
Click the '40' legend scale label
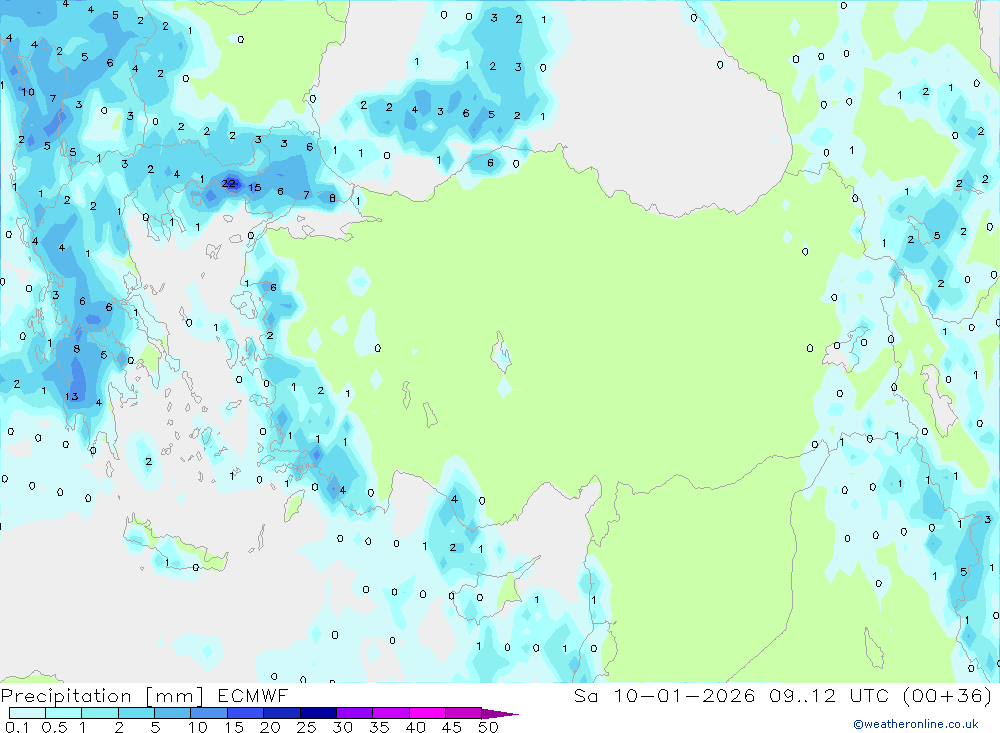[x=415, y=727]
